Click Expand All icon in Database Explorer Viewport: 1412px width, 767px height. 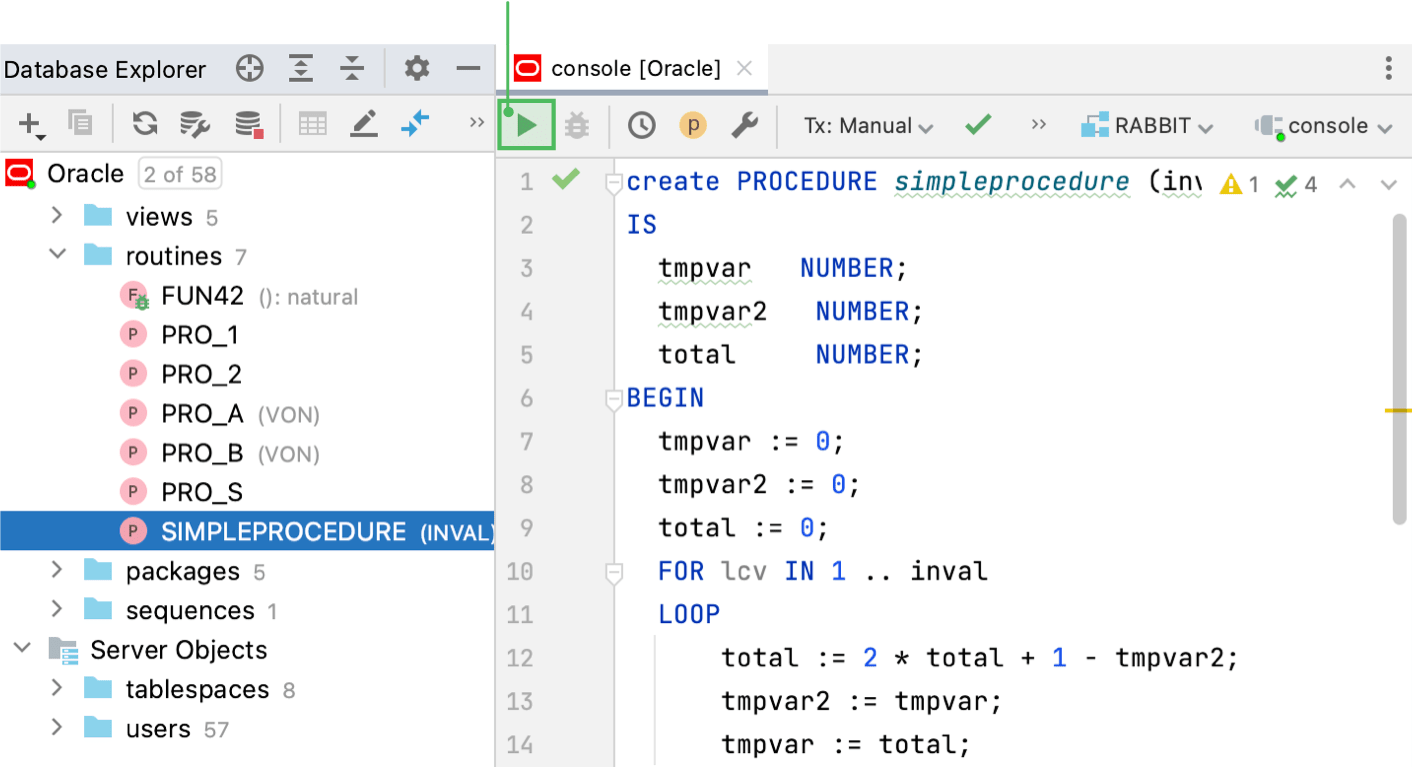coord(301,69)
